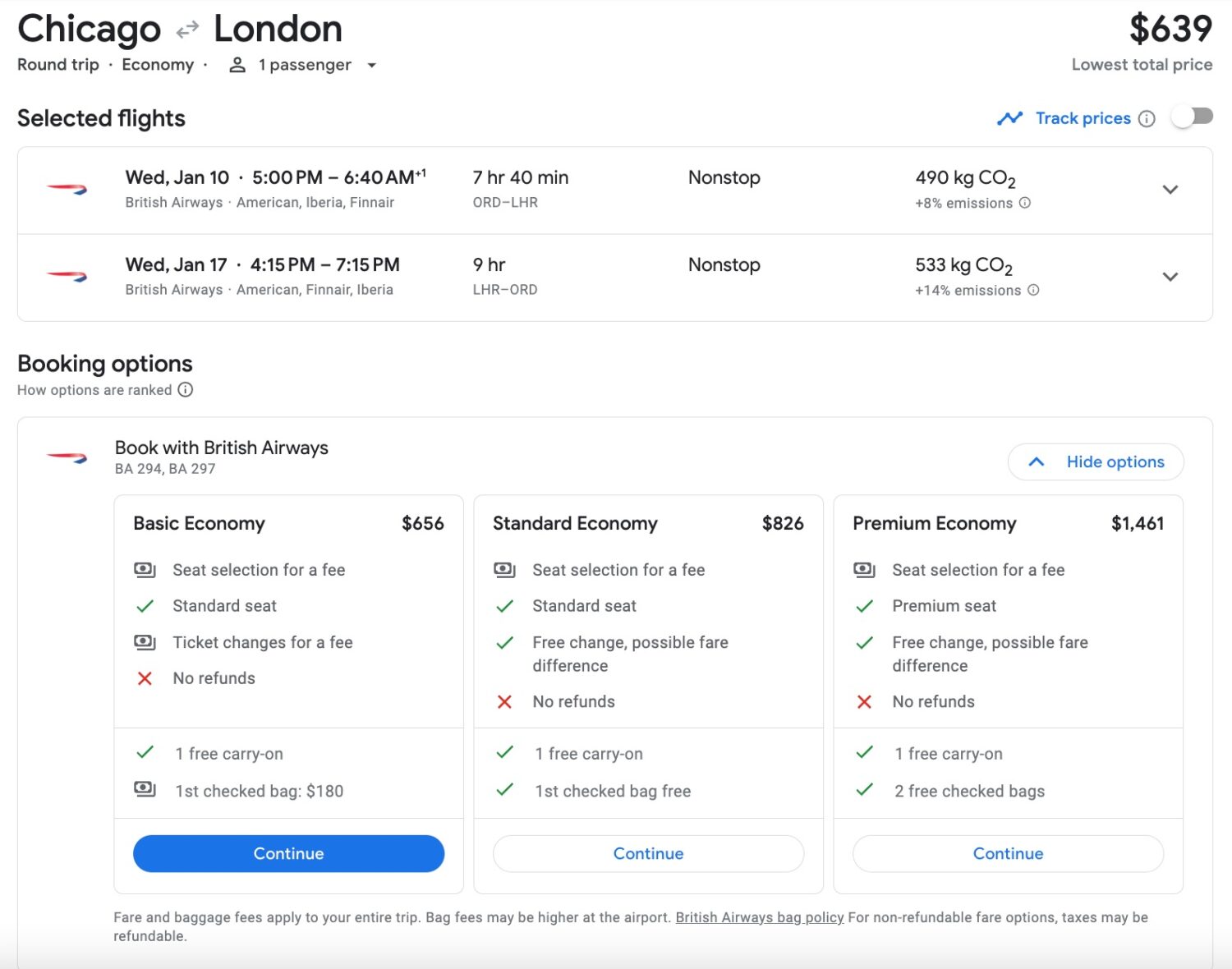Click the round trip swap arrows icon
The width and height of the screenshot is (1232, 969).
(x=186, y=28)
